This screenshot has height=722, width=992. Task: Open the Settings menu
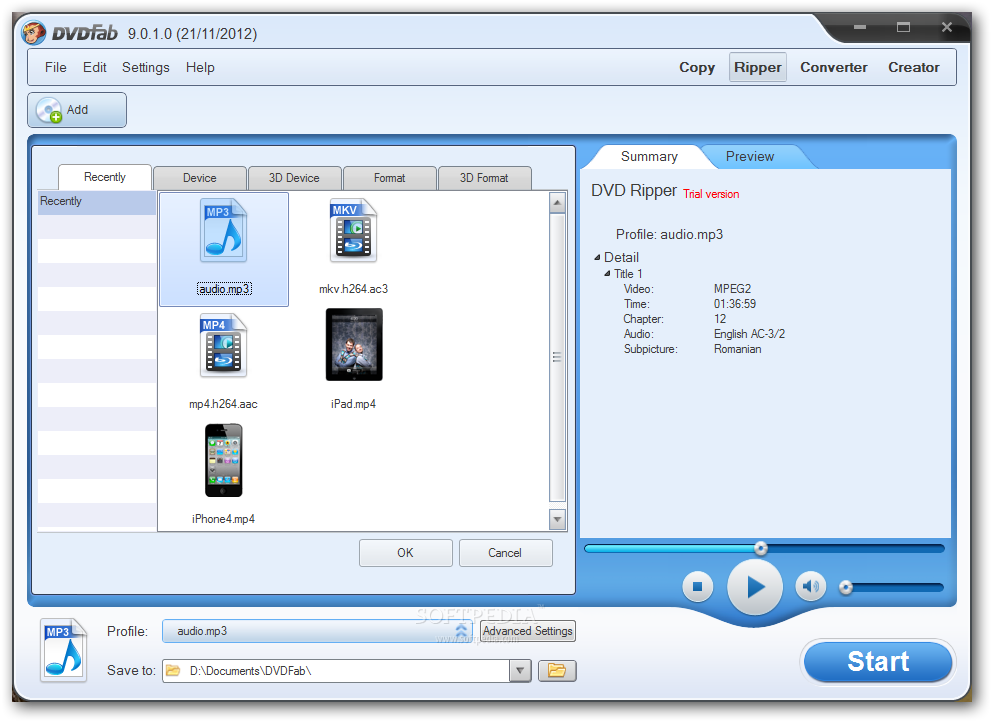pos(146,68)
